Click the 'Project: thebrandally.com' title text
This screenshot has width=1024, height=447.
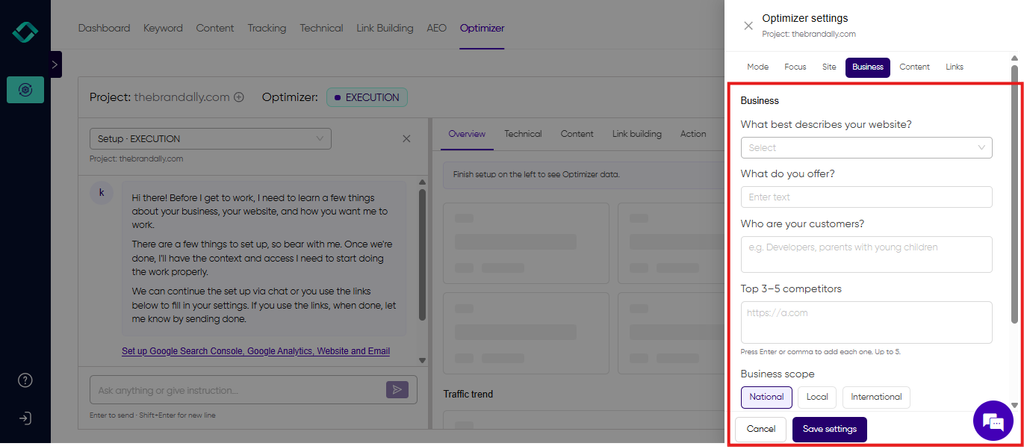[x=159, y=97]
